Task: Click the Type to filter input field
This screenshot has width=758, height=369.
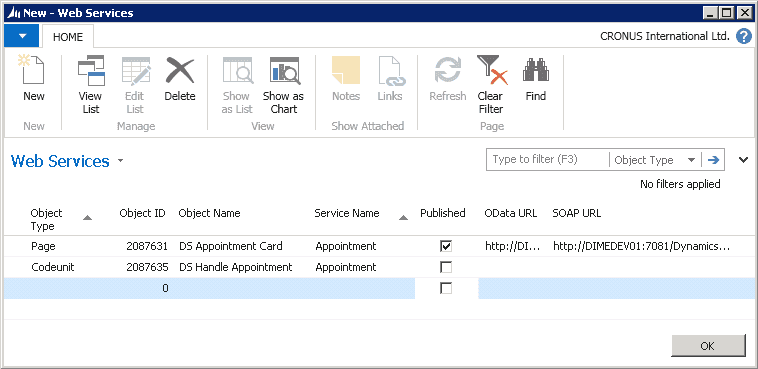Action: [x=548, y=160]
